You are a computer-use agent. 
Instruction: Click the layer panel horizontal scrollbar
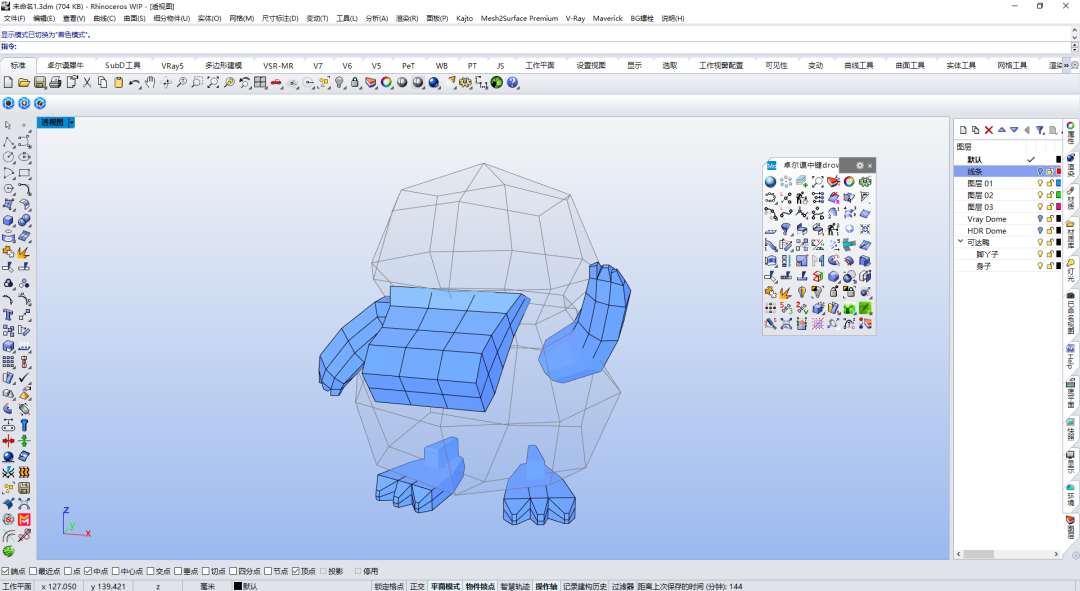coord(1006,554)
